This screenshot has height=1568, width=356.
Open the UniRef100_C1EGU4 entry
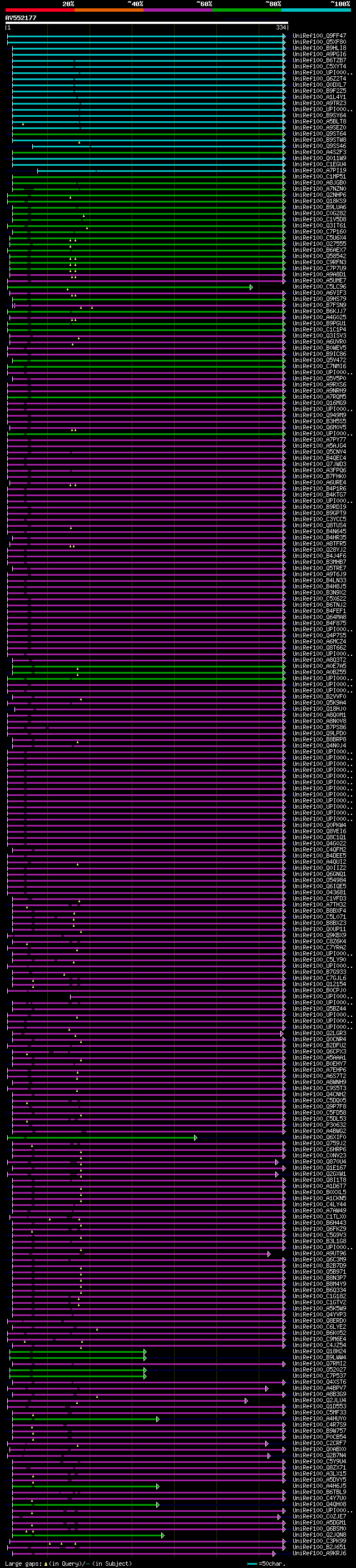[x=319, y=164]
